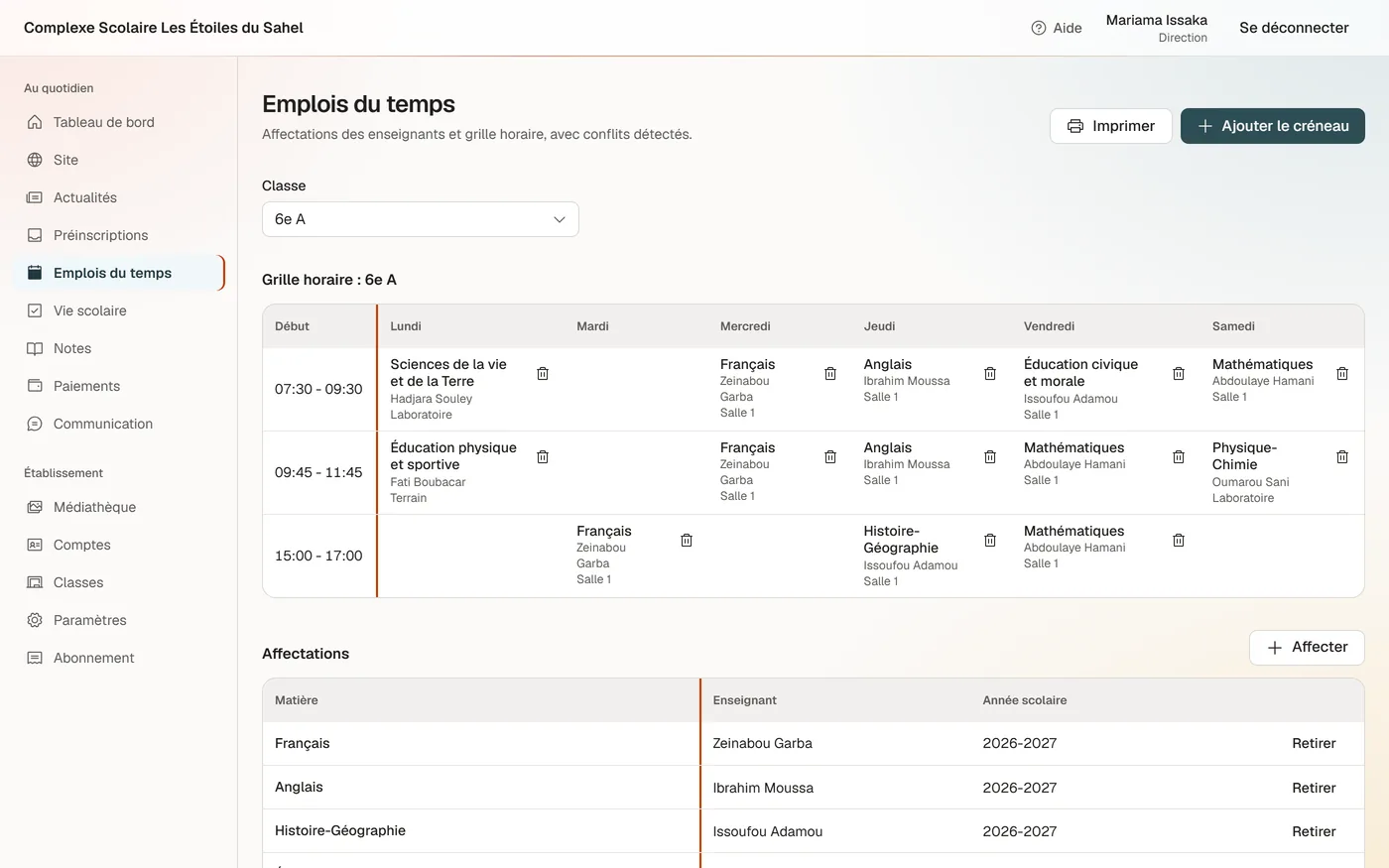Remove Saturday 07:30 Mathématiques slot
This screenshot has height=868, width=1389.
click(1342, 374)
